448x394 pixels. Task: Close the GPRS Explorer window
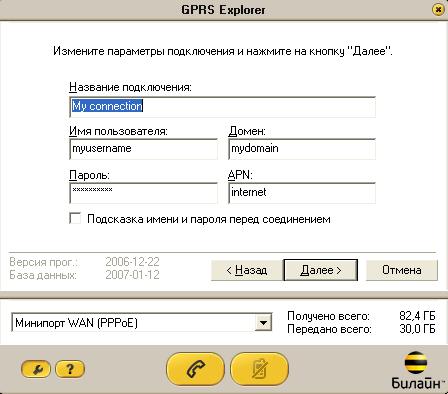pyautogui.click(x=438, y=10)
